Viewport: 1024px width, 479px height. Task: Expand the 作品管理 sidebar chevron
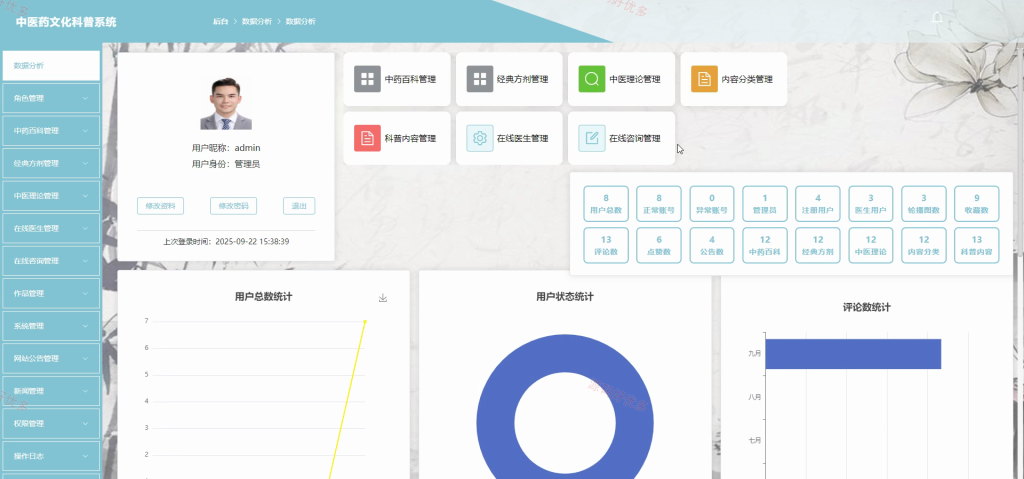tap(86, 293)
